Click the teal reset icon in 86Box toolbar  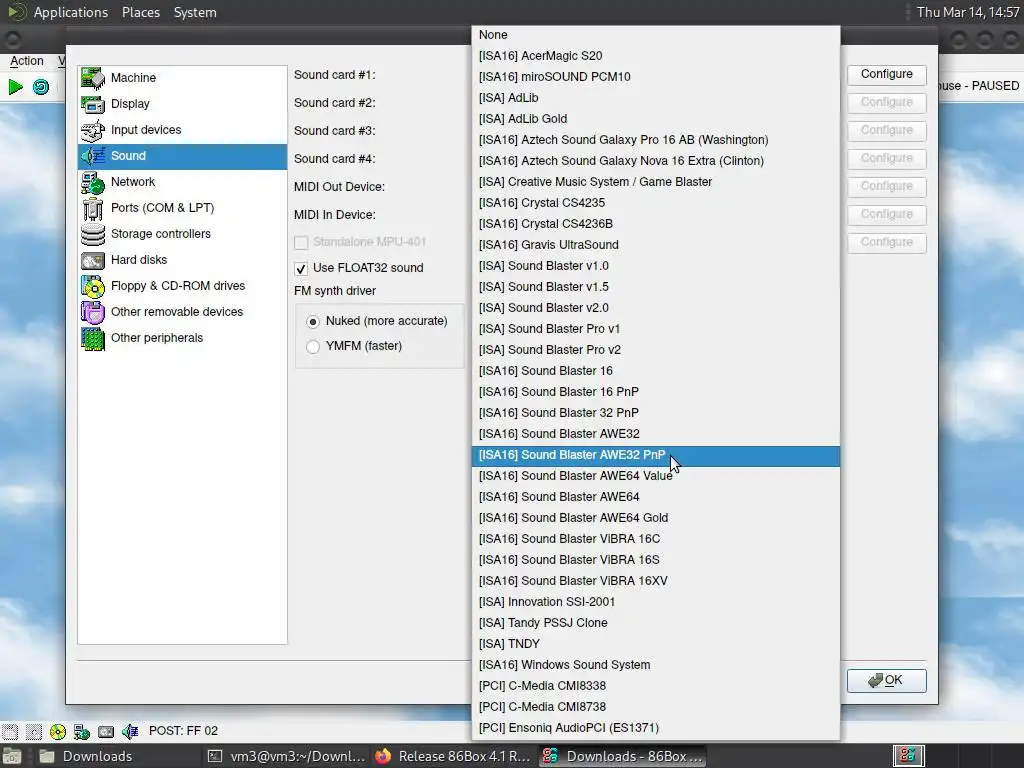(x=40, y=86)
